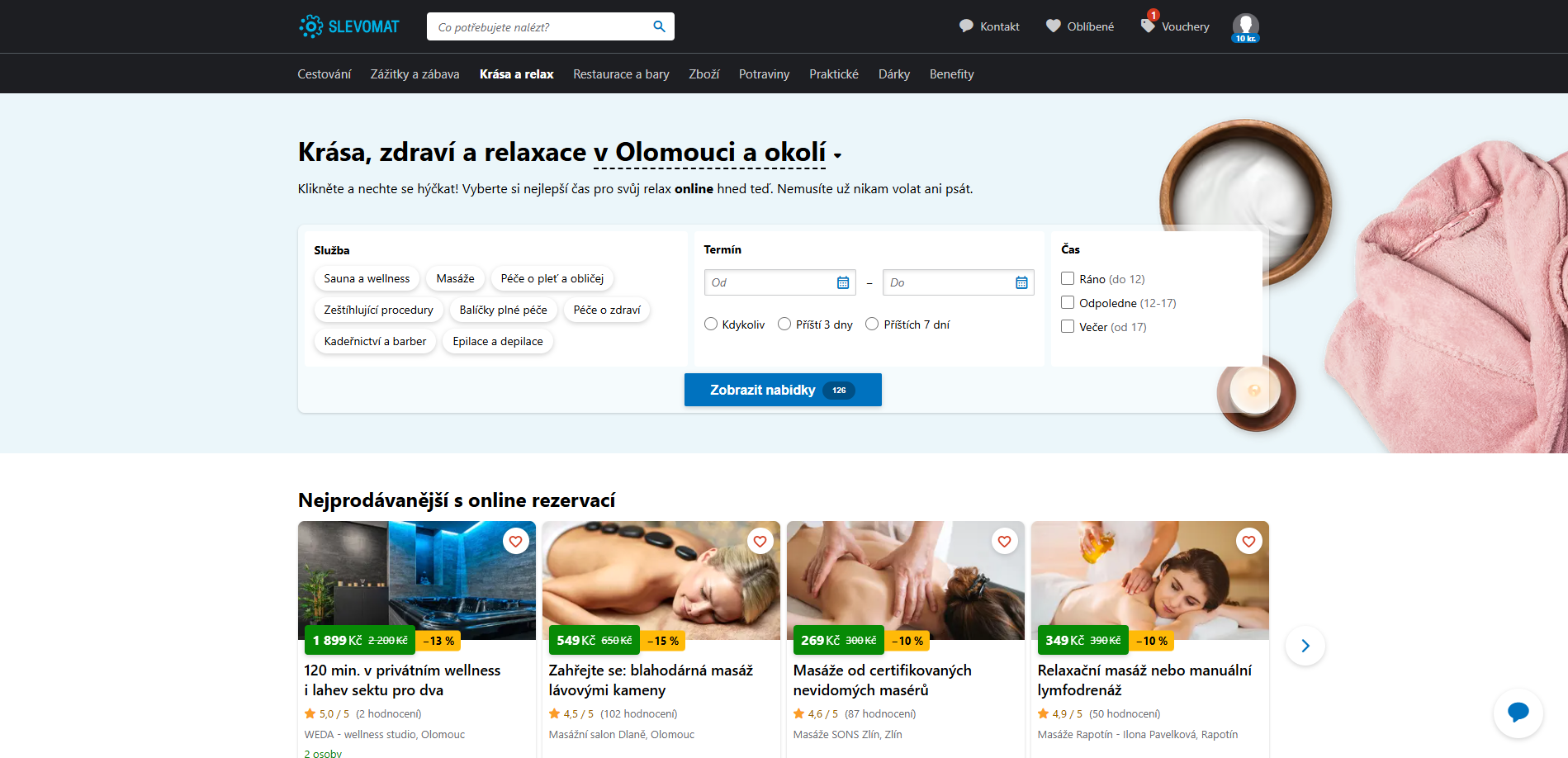This screenshot has width=1568, height=758.
Task: Select the Péče o pleť a obličej chip
Action: [x=552, y=279]
